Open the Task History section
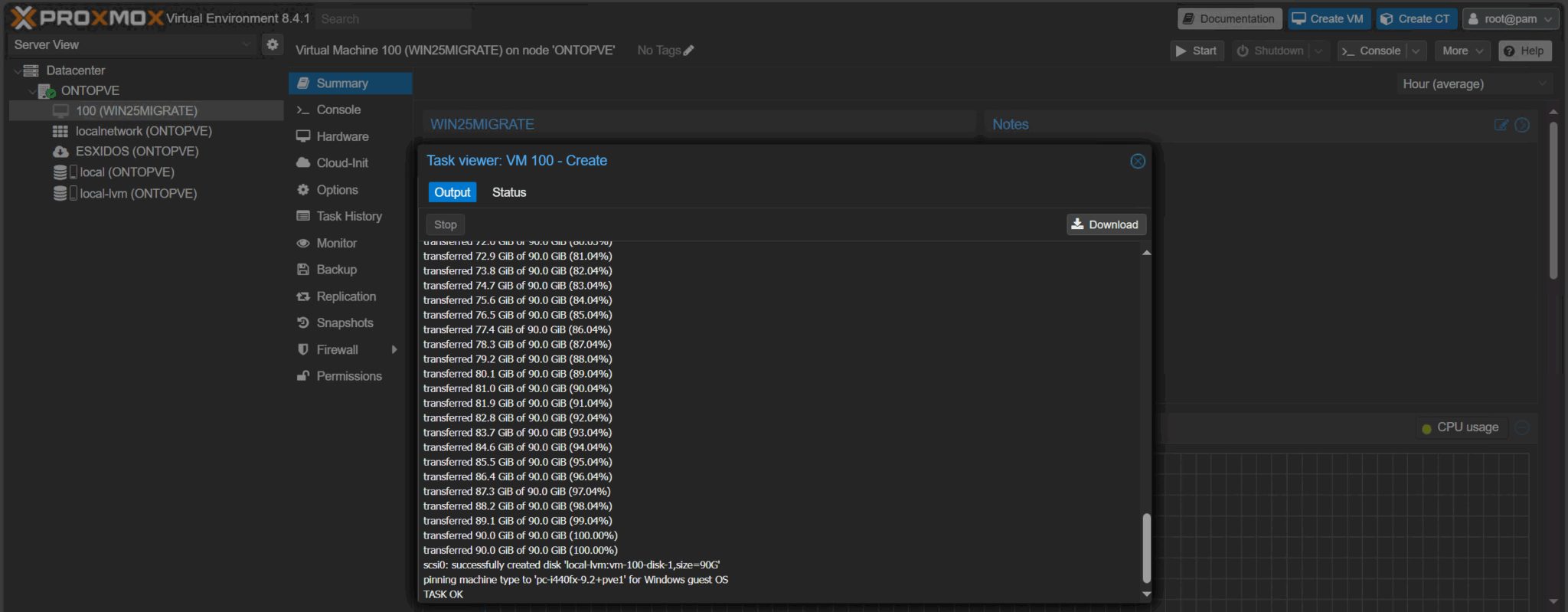The width and height of the screenshot is (1568, 612). coord(350,217)
